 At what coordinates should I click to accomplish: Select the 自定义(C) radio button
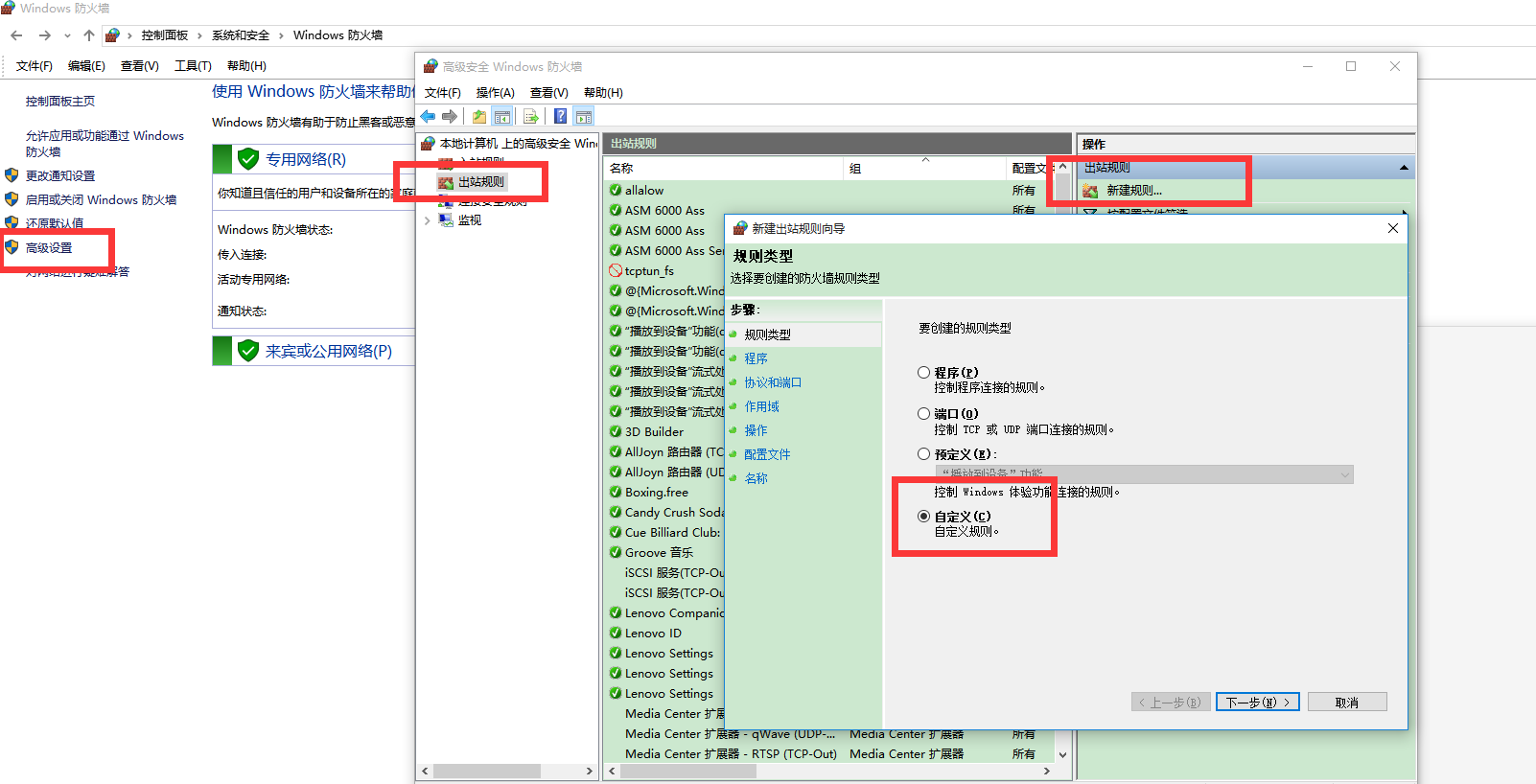pyautogui.click(x=923, y=516)
